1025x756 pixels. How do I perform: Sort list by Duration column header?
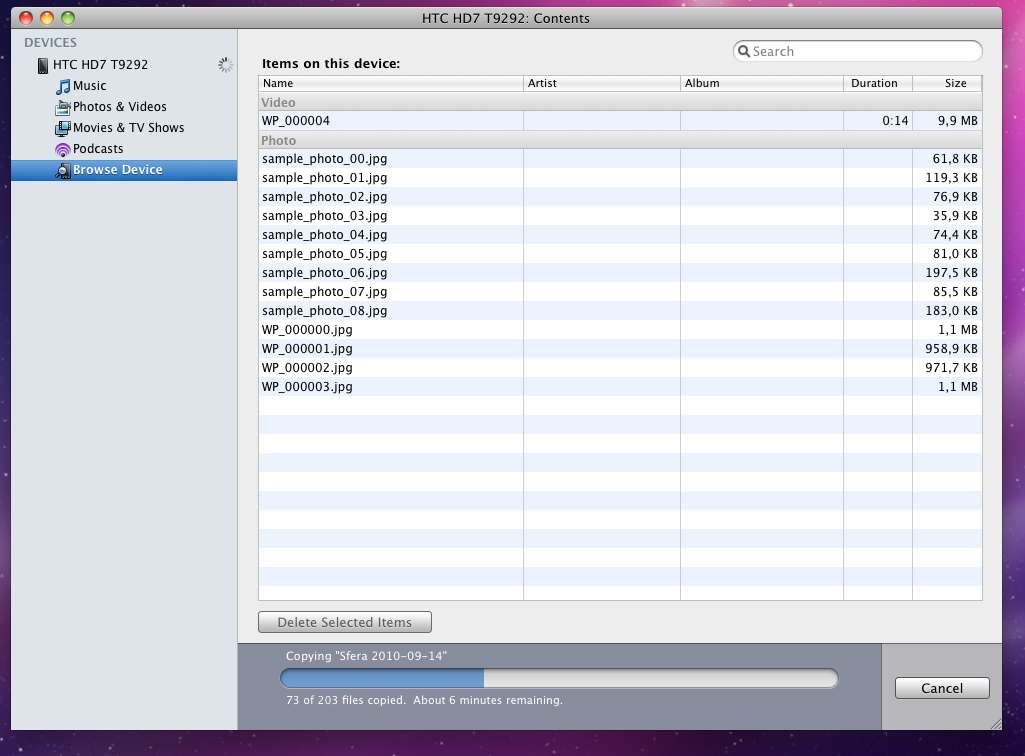[x=878, y=83]
